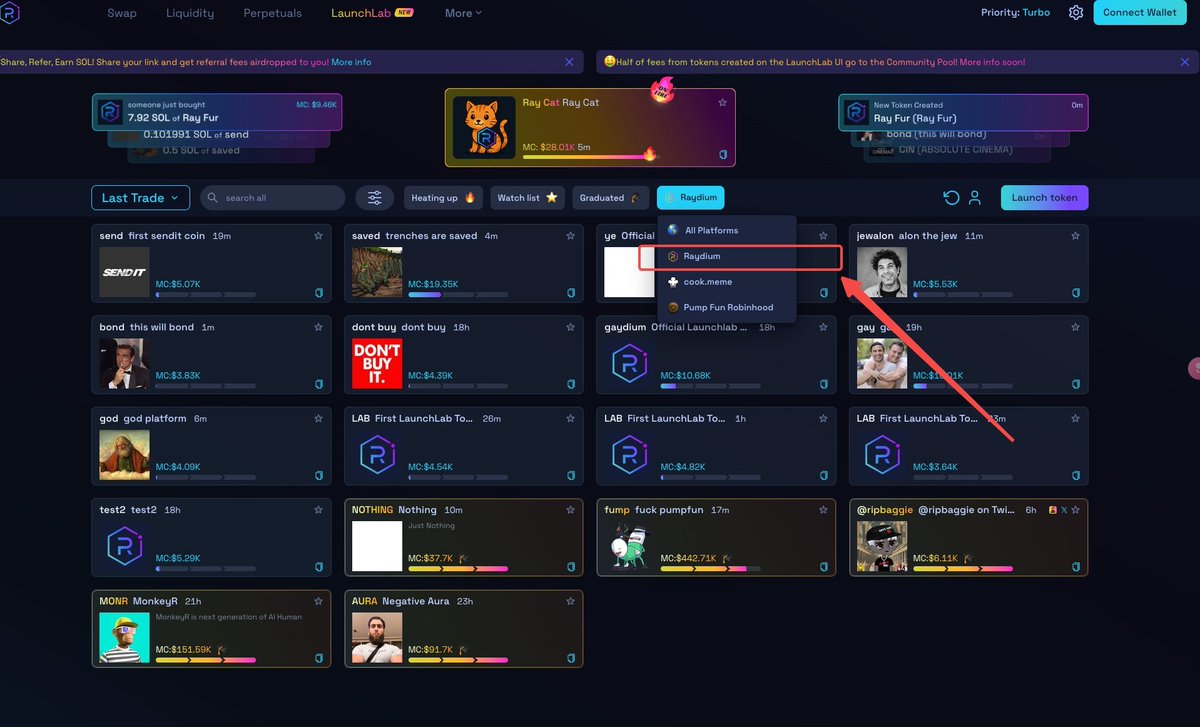The image size is (1200, 727).
Task: Click Ray Cat bonding progress bar
Action: click(588, 156)
